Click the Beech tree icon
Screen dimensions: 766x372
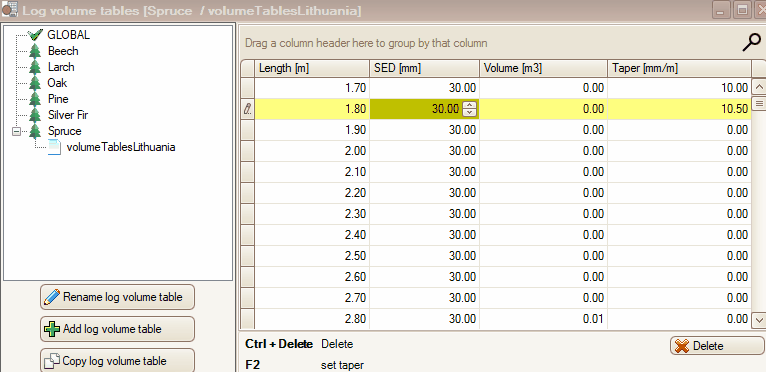coord(35,51)
